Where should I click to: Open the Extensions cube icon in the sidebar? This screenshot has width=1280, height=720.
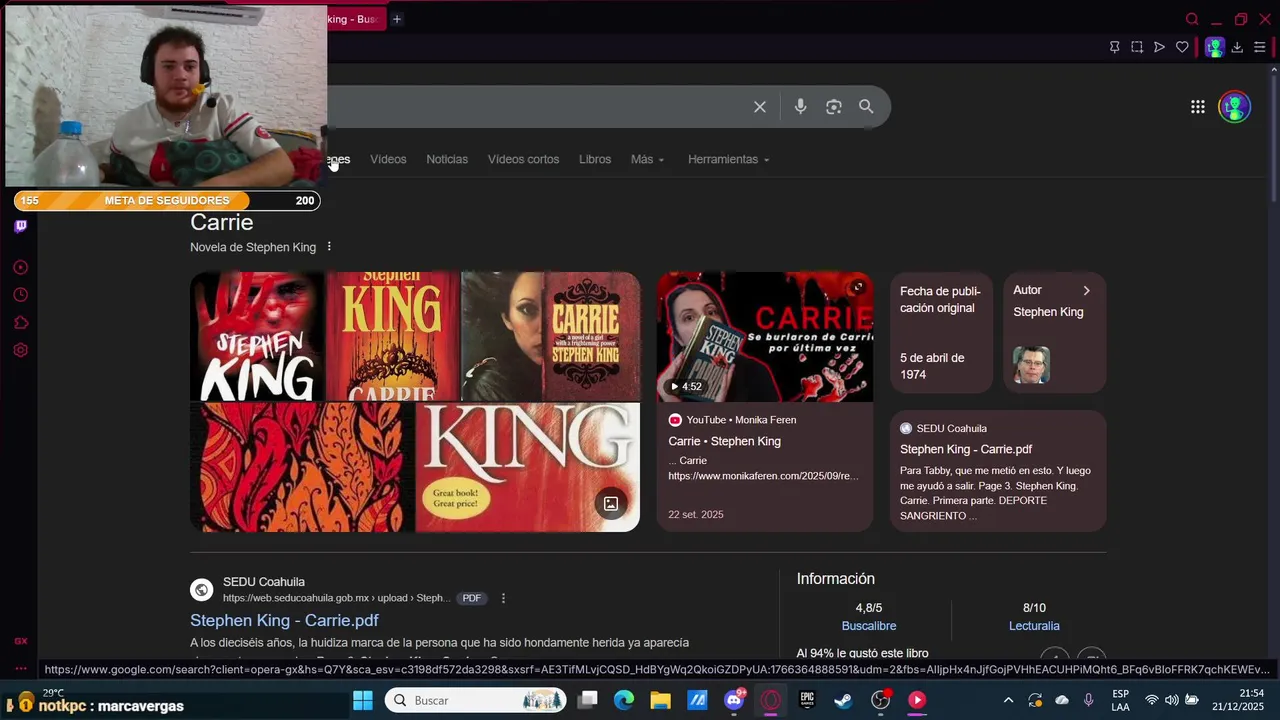click(x=20, y=323)
